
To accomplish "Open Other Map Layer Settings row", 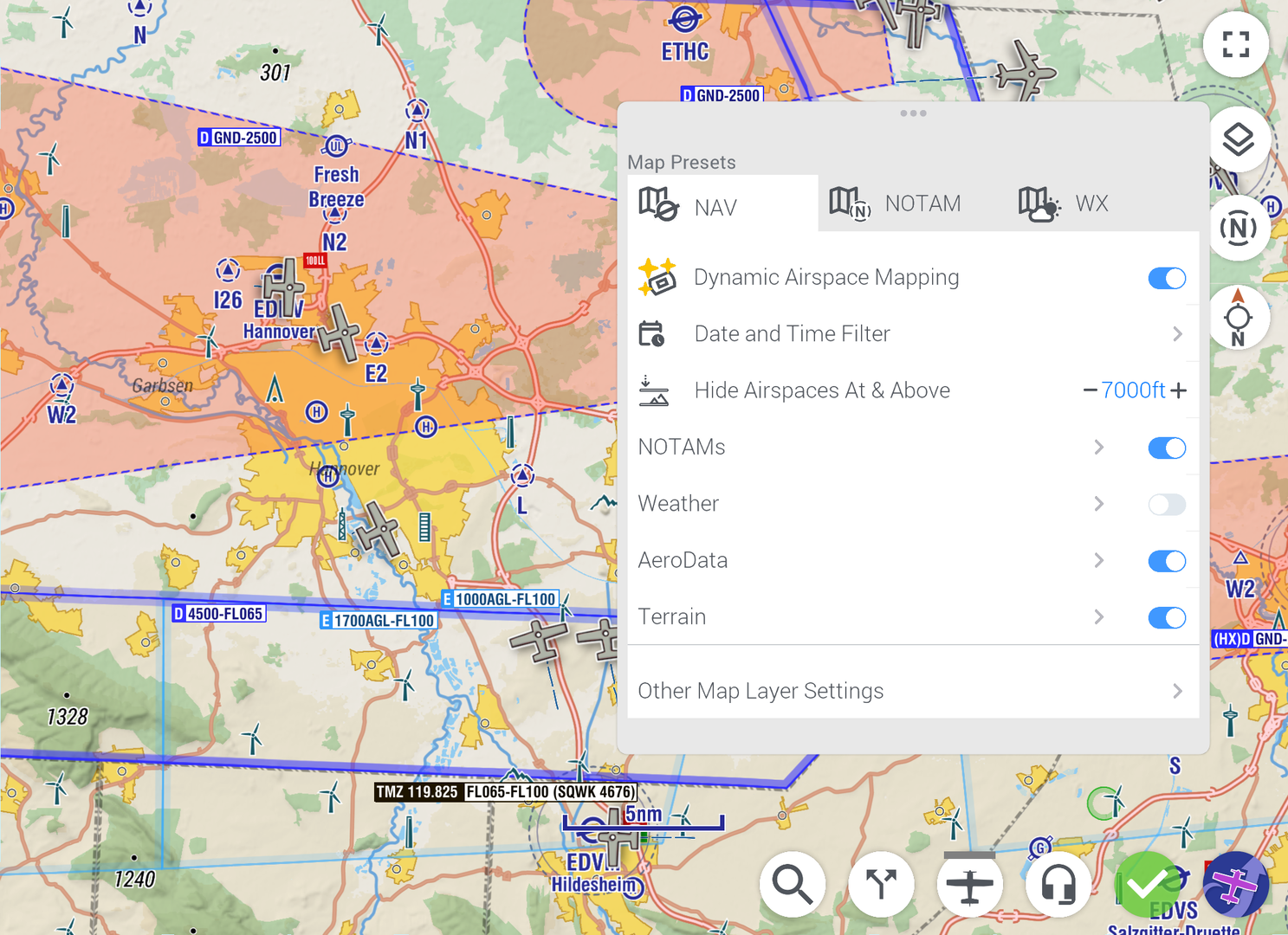I will [x=913, y=691].
